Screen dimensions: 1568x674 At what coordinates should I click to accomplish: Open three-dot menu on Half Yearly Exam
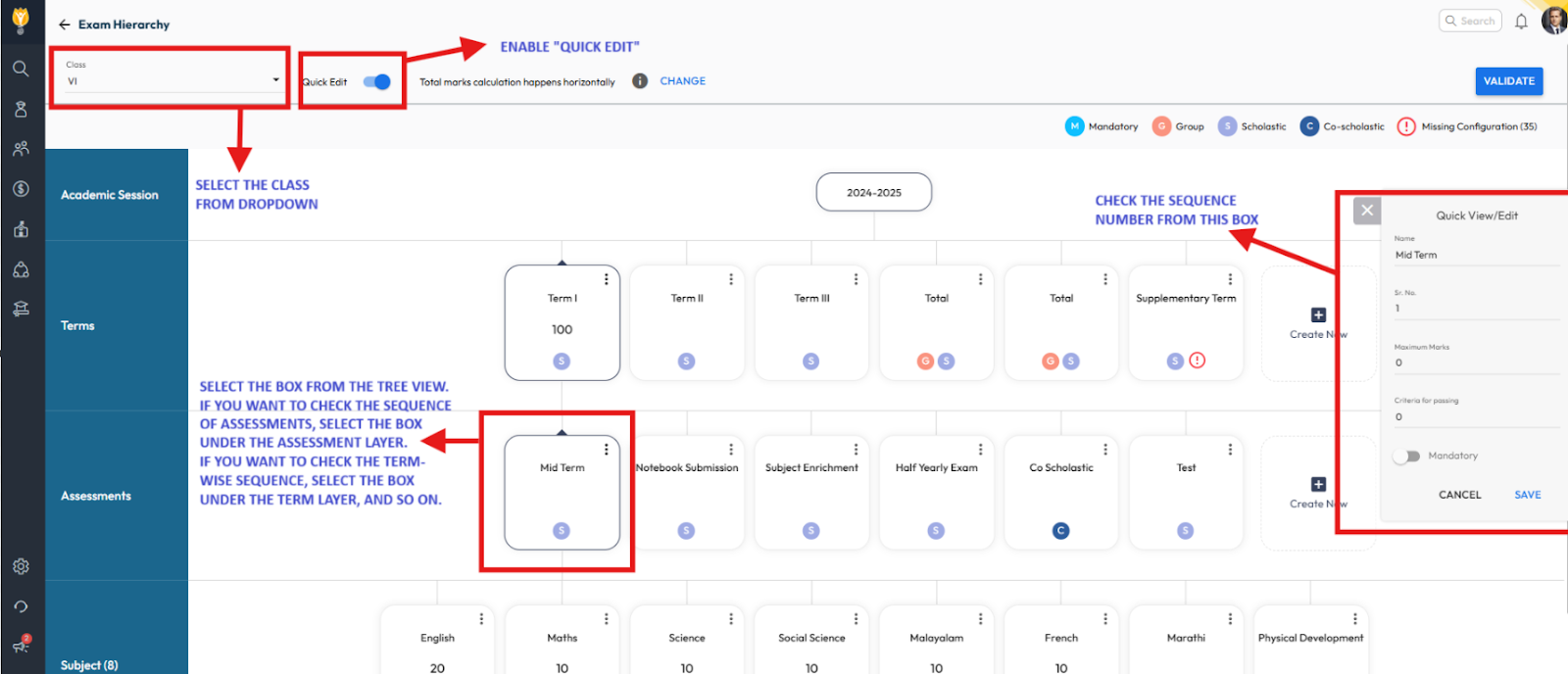click(981, 450)
